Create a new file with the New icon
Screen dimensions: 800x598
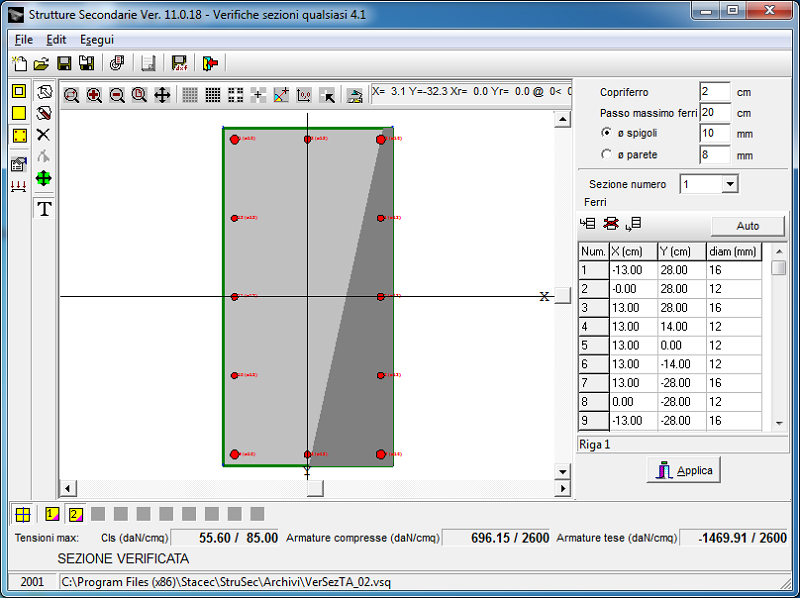tap(19, 63)
